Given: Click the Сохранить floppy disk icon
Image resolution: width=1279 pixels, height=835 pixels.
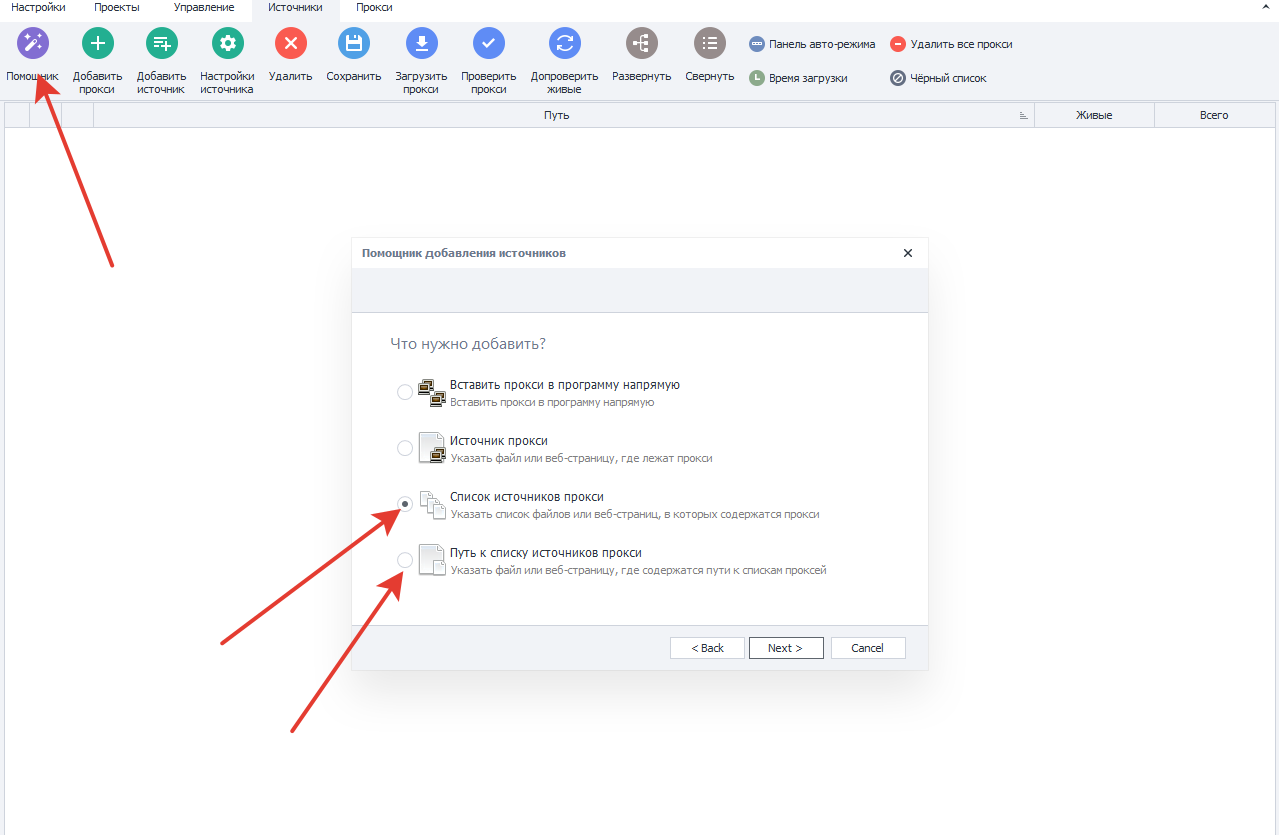Looking at the screenshot, I should (354, 43).
